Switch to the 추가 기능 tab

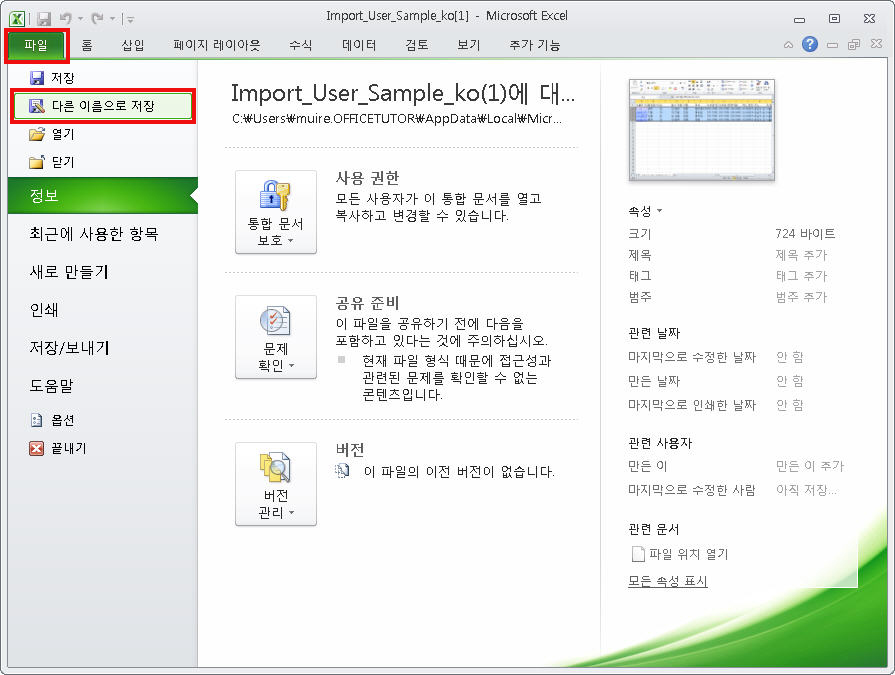(x=535, y=45)
